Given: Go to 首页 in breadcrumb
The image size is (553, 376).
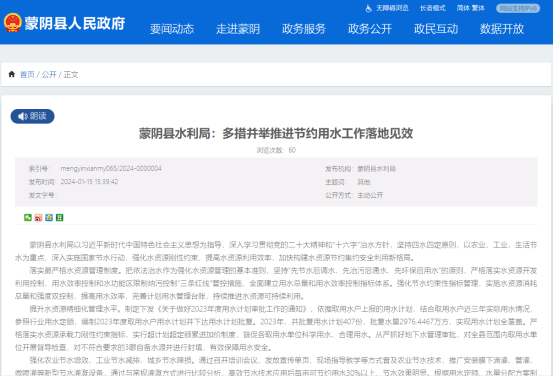Looking at the screenshot, I should pos(27,74).
